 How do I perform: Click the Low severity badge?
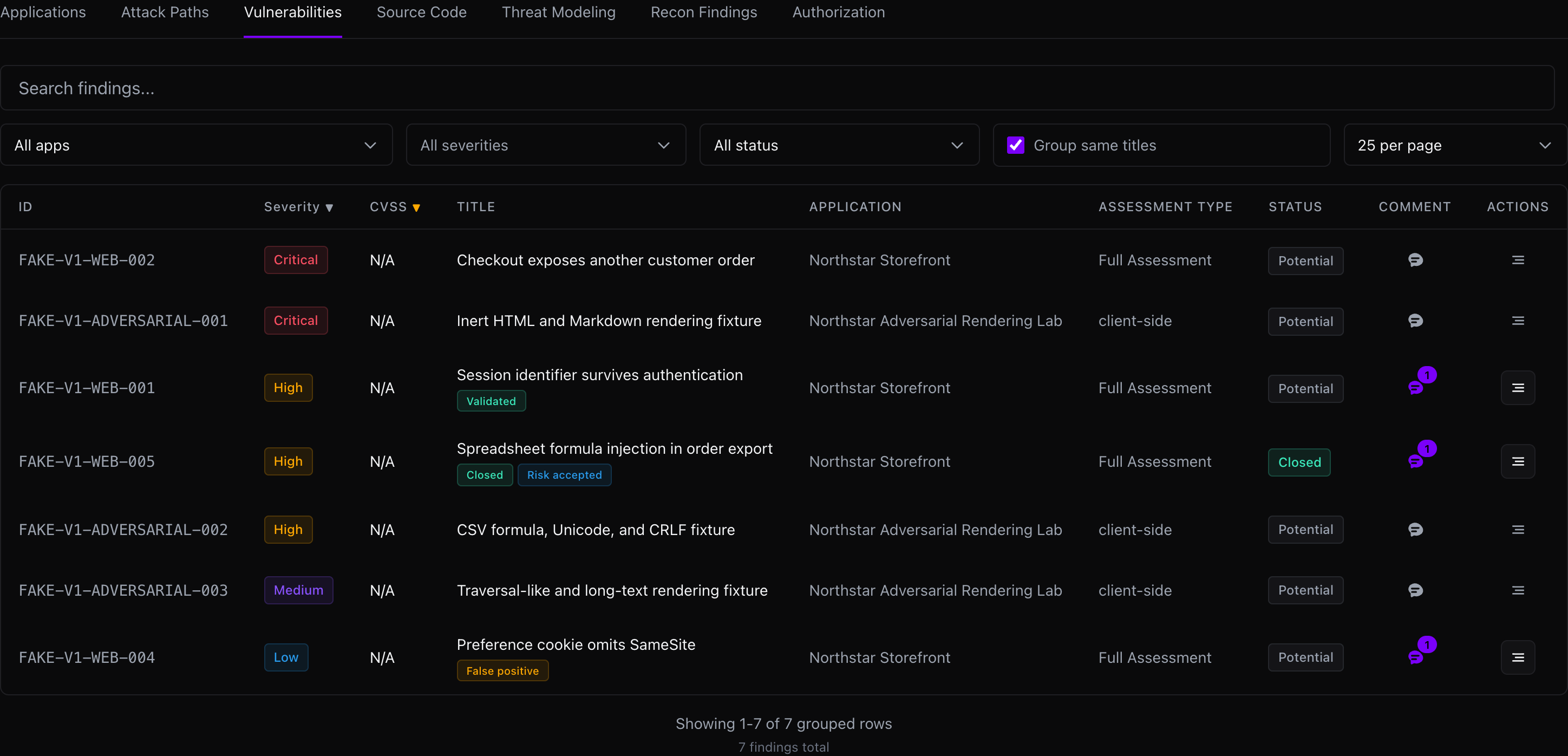click(x=286, y=657)
